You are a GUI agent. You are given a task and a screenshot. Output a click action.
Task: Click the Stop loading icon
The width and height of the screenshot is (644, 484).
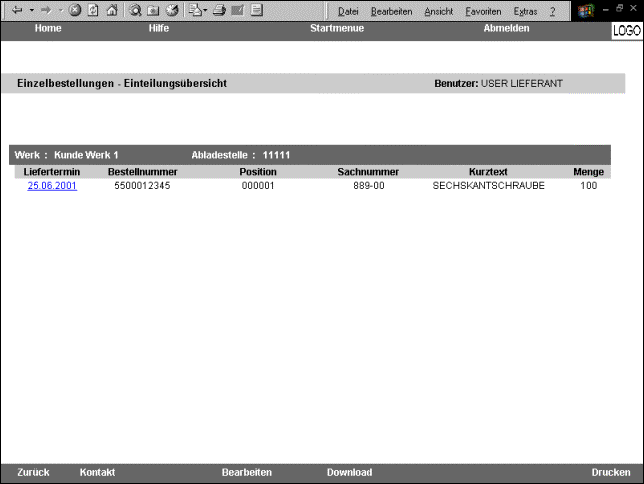pos(75,10)
